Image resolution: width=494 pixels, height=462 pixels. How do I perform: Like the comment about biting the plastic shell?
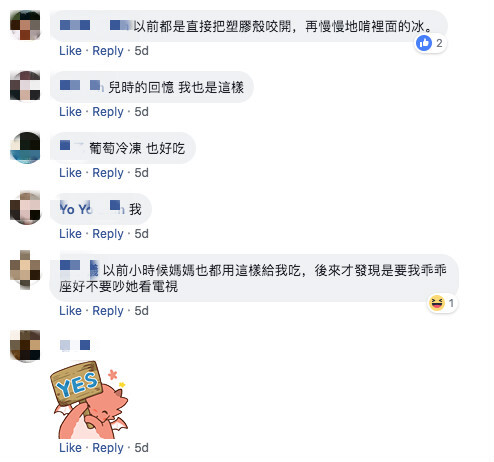[70, 51]
